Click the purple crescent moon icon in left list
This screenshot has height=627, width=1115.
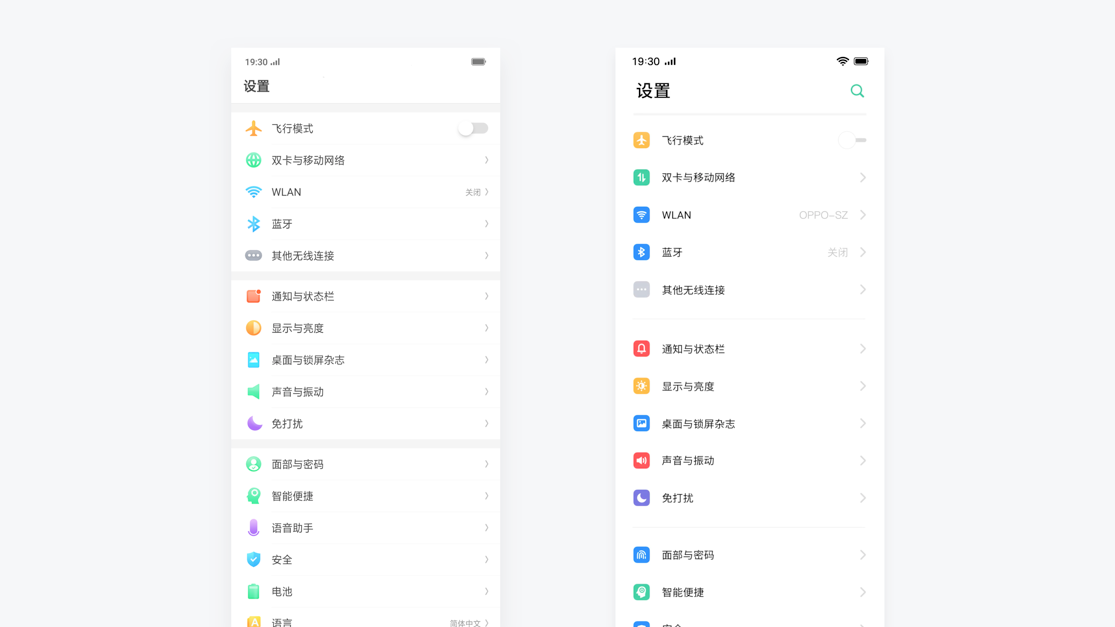[x=254, y=424]
